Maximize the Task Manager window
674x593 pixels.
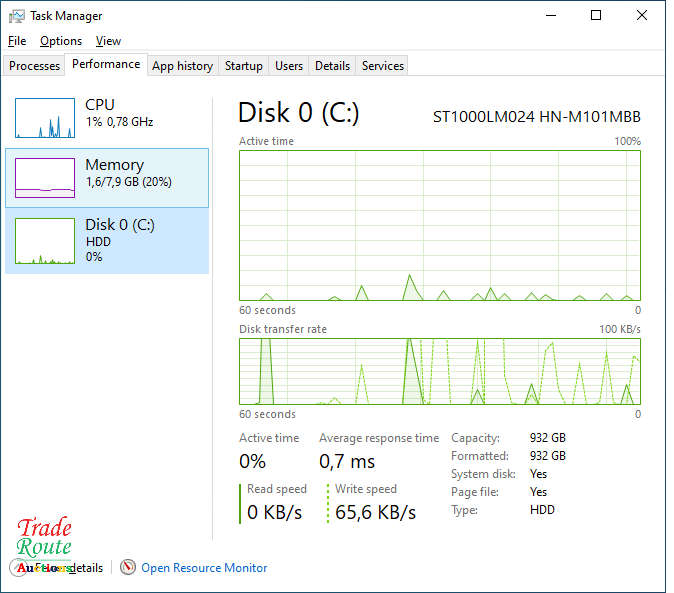coord(596,15)
